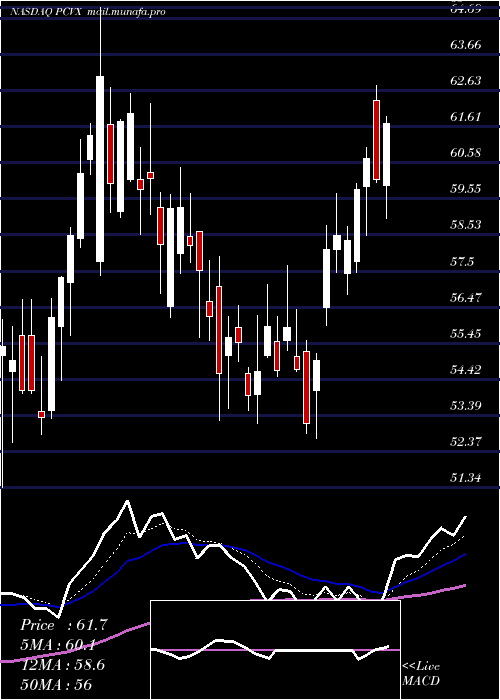The height and width of the screenshot is (700, 500).
Task: Click the 53.39 price axis label
Action: (x=466, y=406)
